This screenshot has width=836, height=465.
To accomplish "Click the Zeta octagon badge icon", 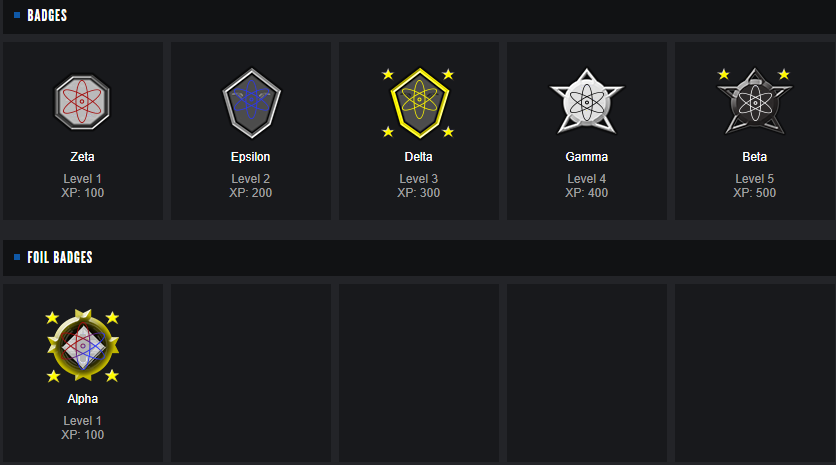I will [x=82, y=102].
